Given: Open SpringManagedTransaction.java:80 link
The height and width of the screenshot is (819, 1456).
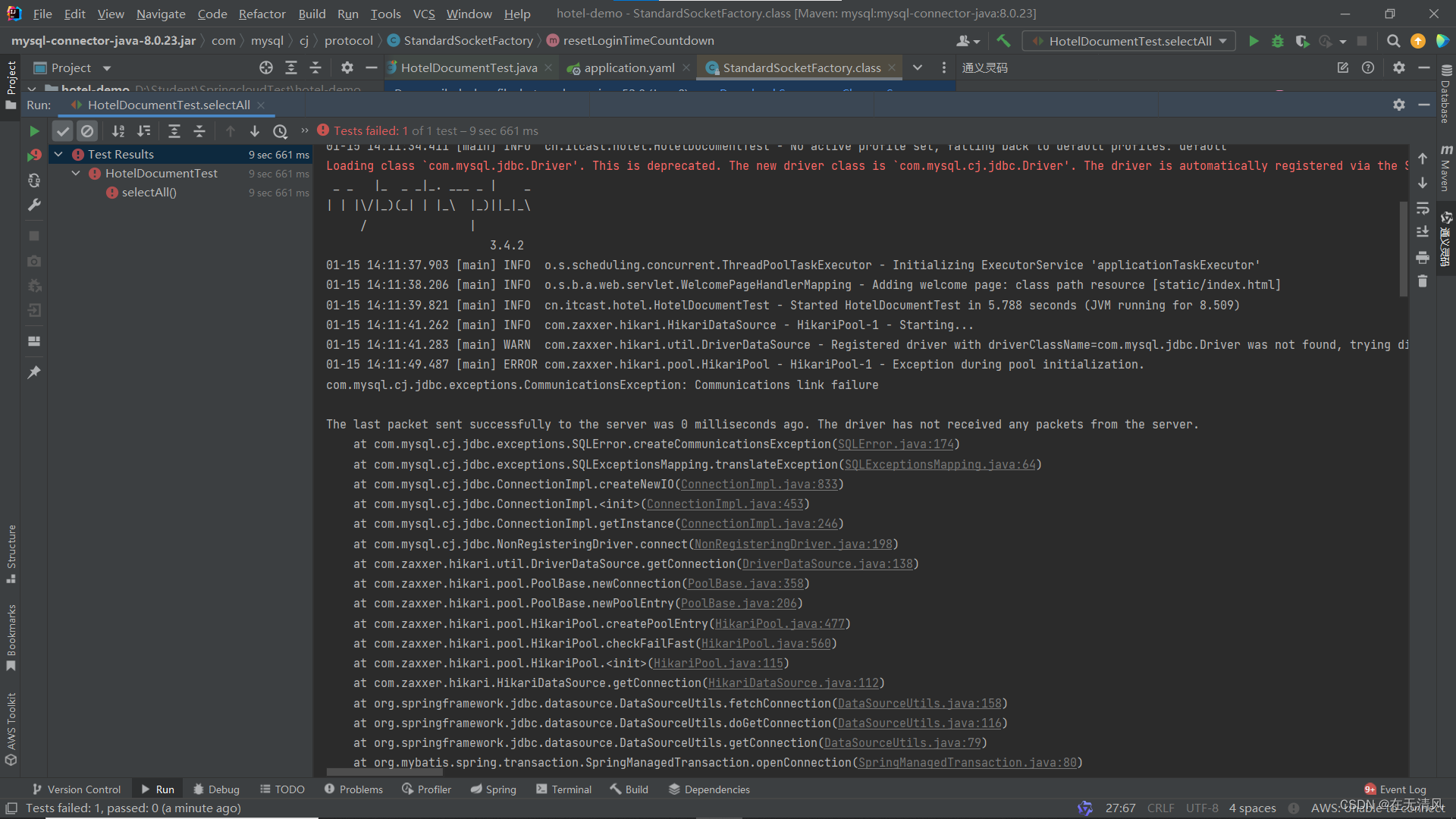Looking at the screenshot, I should [968, 763].
